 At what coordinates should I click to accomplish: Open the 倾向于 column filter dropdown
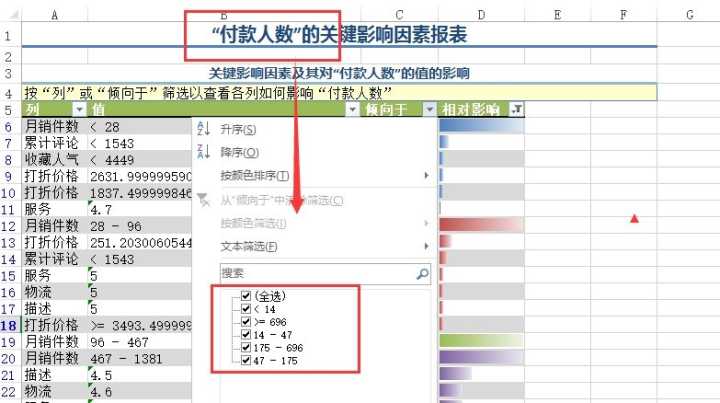pos(430,110)
